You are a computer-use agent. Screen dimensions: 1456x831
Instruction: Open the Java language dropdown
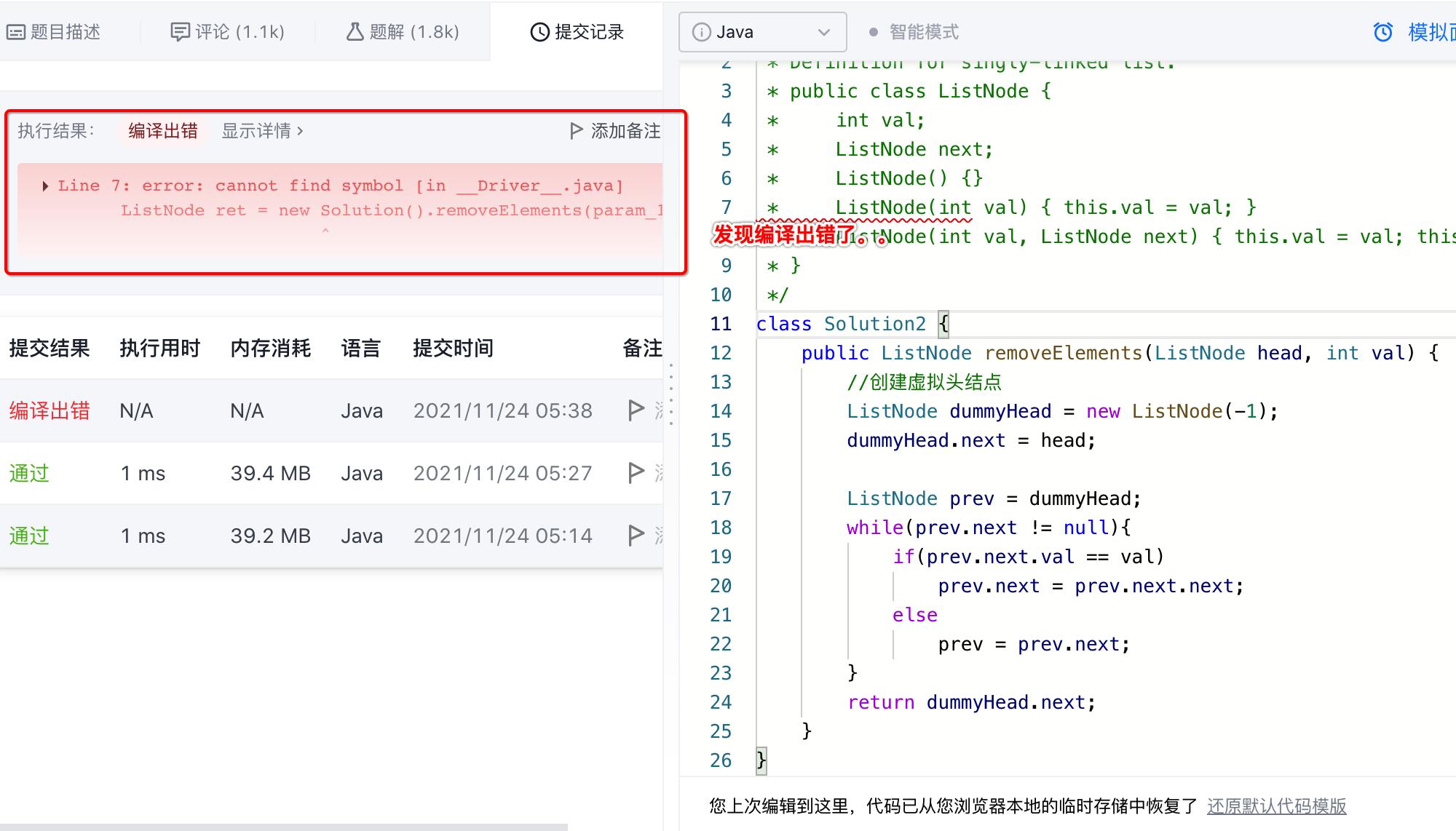(762, 32)
